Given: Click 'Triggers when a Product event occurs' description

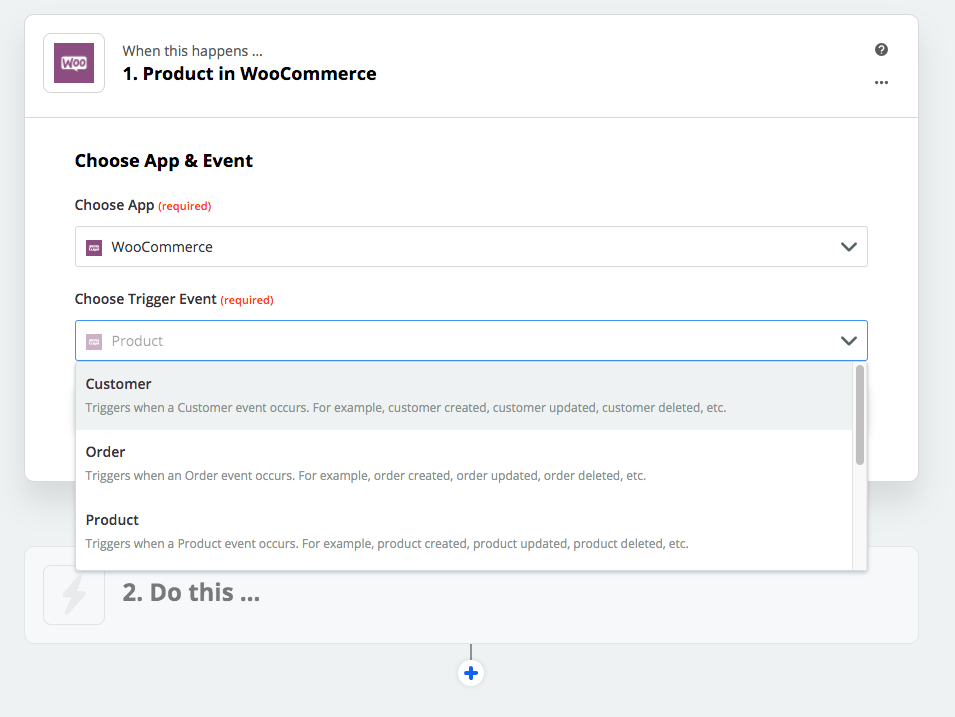Looking at the screenshot, I should tap(387, 543).
